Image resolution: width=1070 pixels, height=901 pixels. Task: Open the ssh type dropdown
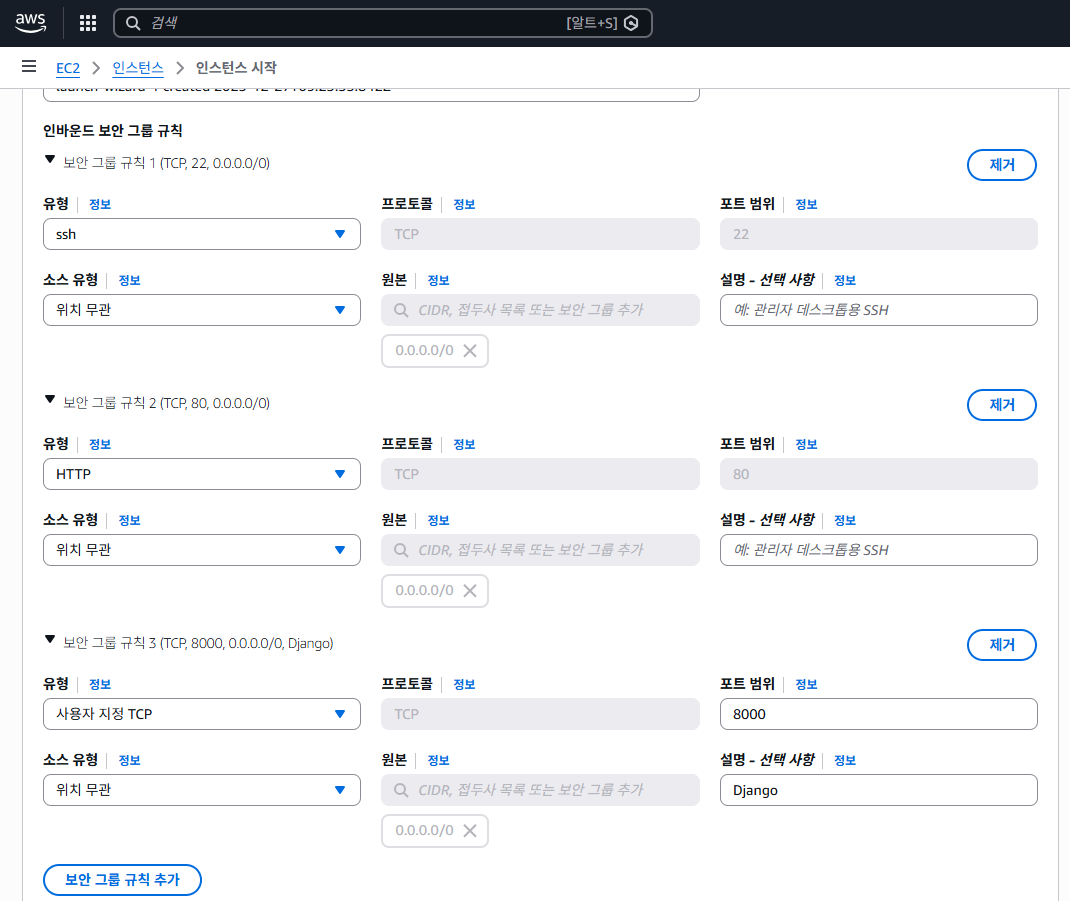[x=201, y=234]
